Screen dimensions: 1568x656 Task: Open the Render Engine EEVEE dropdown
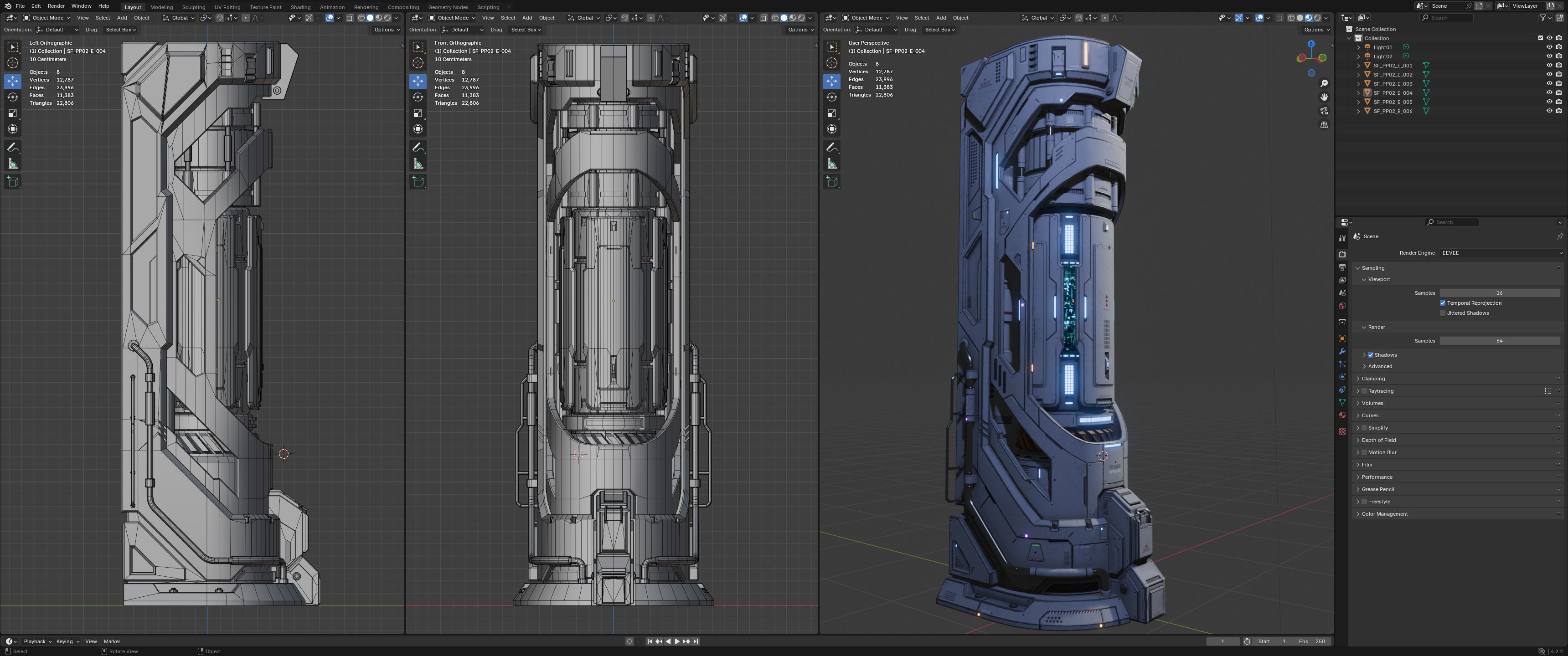[x=1501, y=253]
